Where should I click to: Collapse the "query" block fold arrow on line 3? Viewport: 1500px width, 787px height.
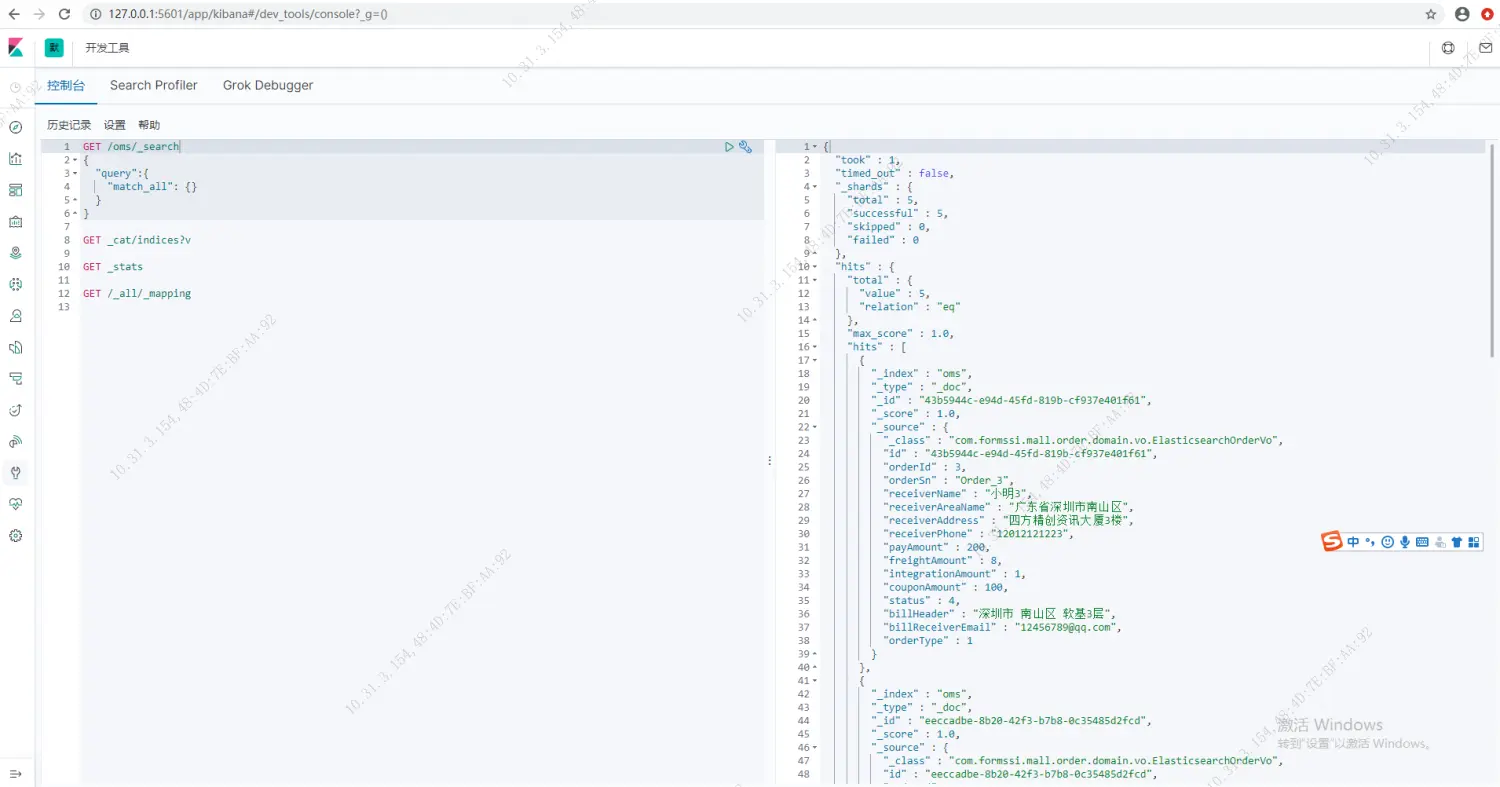[x=75, y=174]
